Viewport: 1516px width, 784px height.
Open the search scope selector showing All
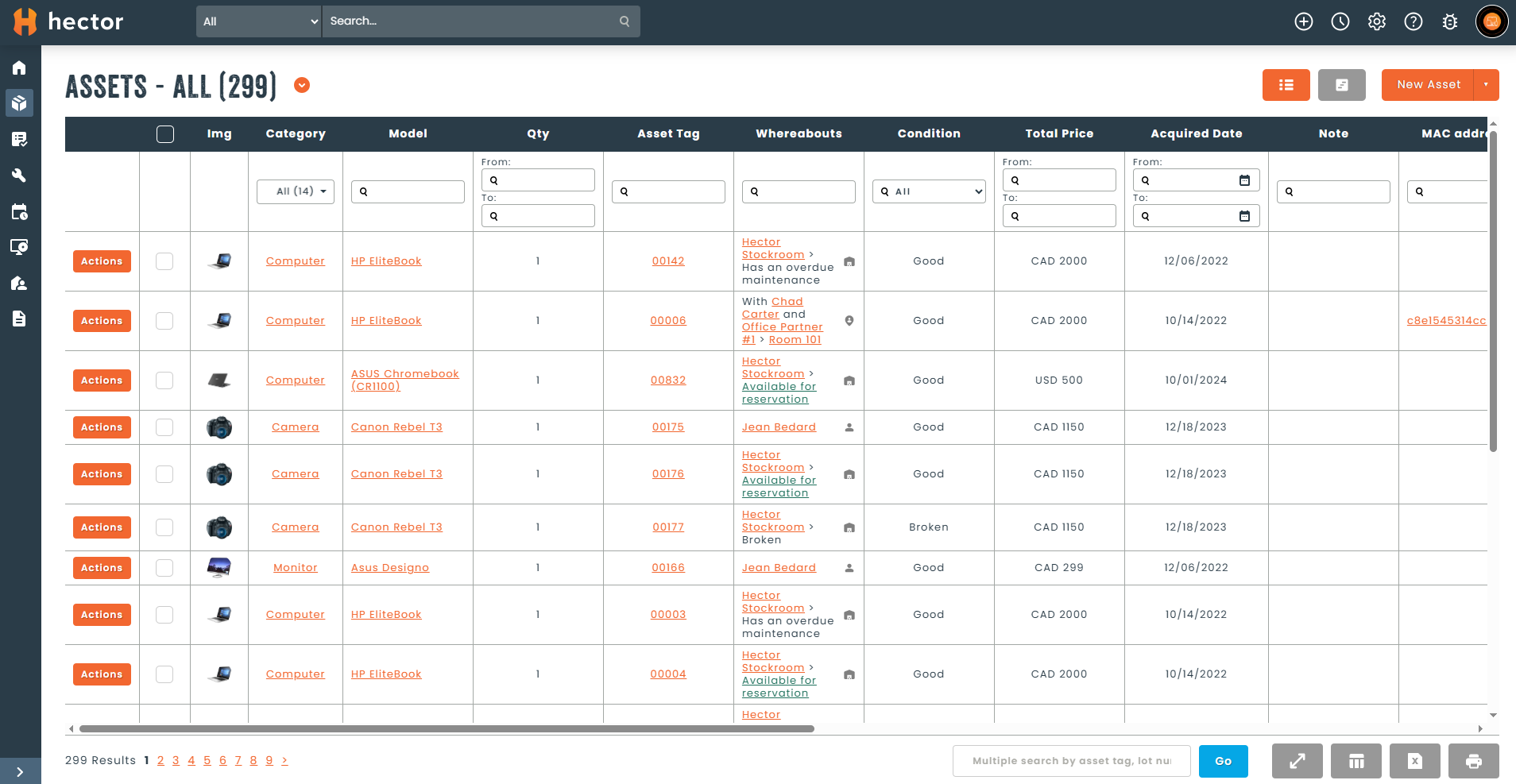[x=258, y=21]
